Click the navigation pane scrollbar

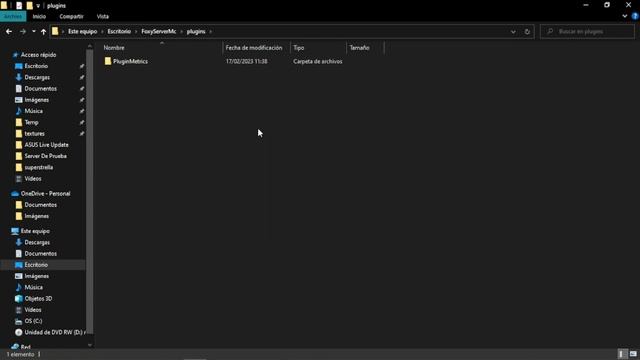pos(90,192)
